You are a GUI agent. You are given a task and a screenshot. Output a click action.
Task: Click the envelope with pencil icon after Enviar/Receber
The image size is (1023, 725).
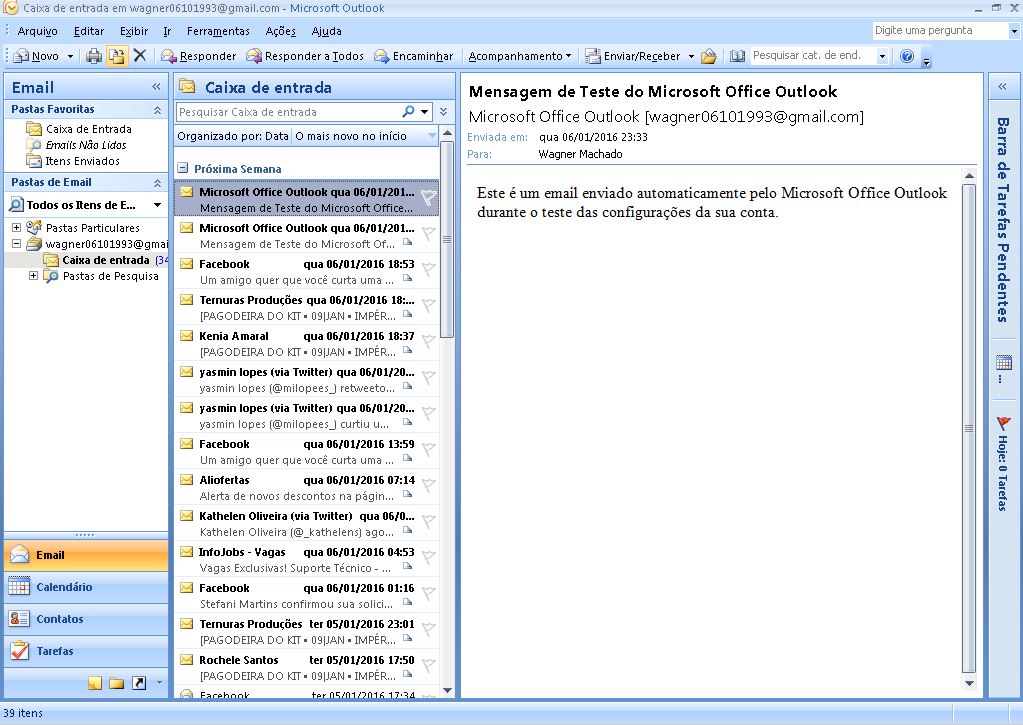(x=709, y=56)
